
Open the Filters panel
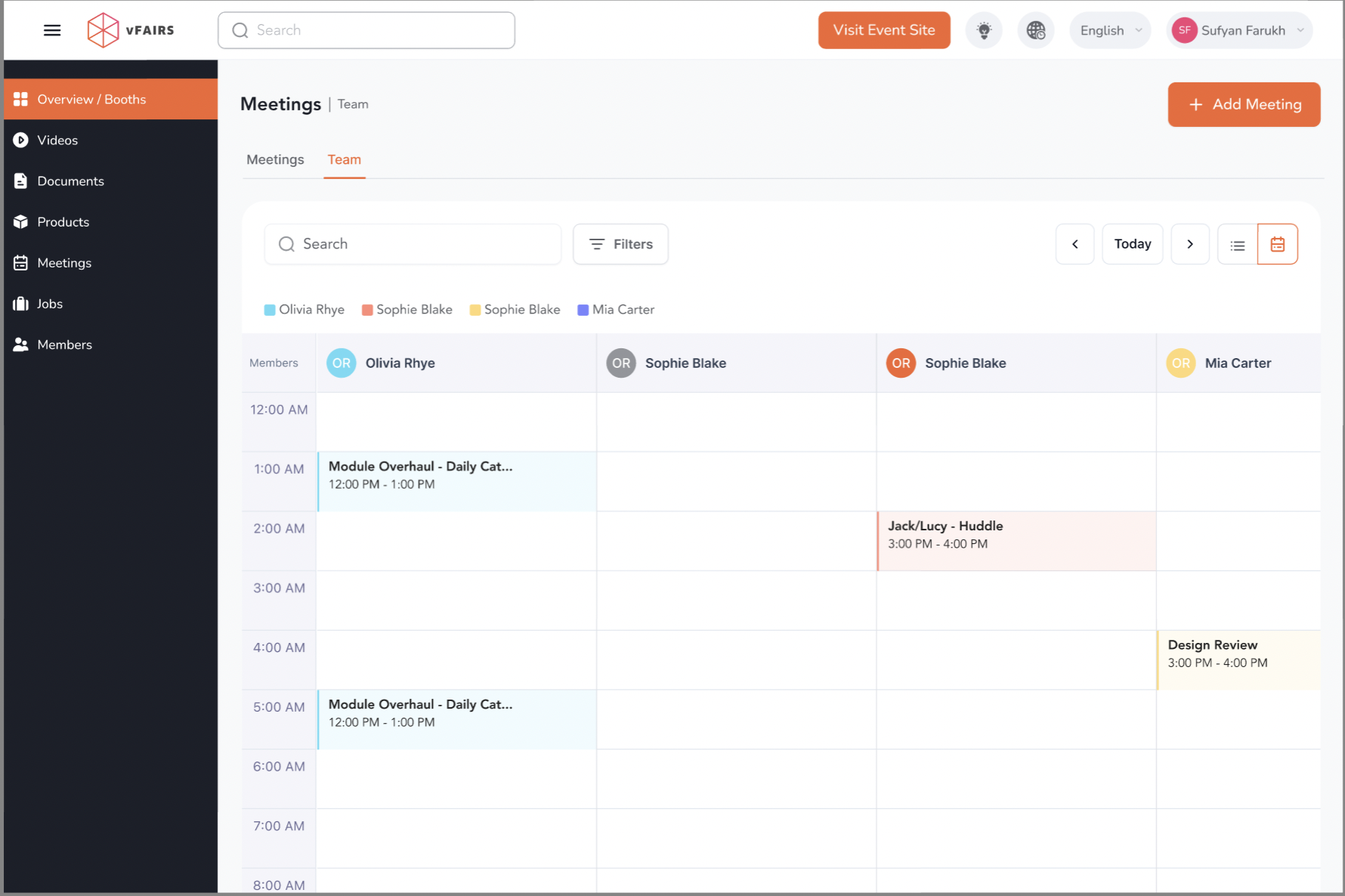[x=620, y=245]
